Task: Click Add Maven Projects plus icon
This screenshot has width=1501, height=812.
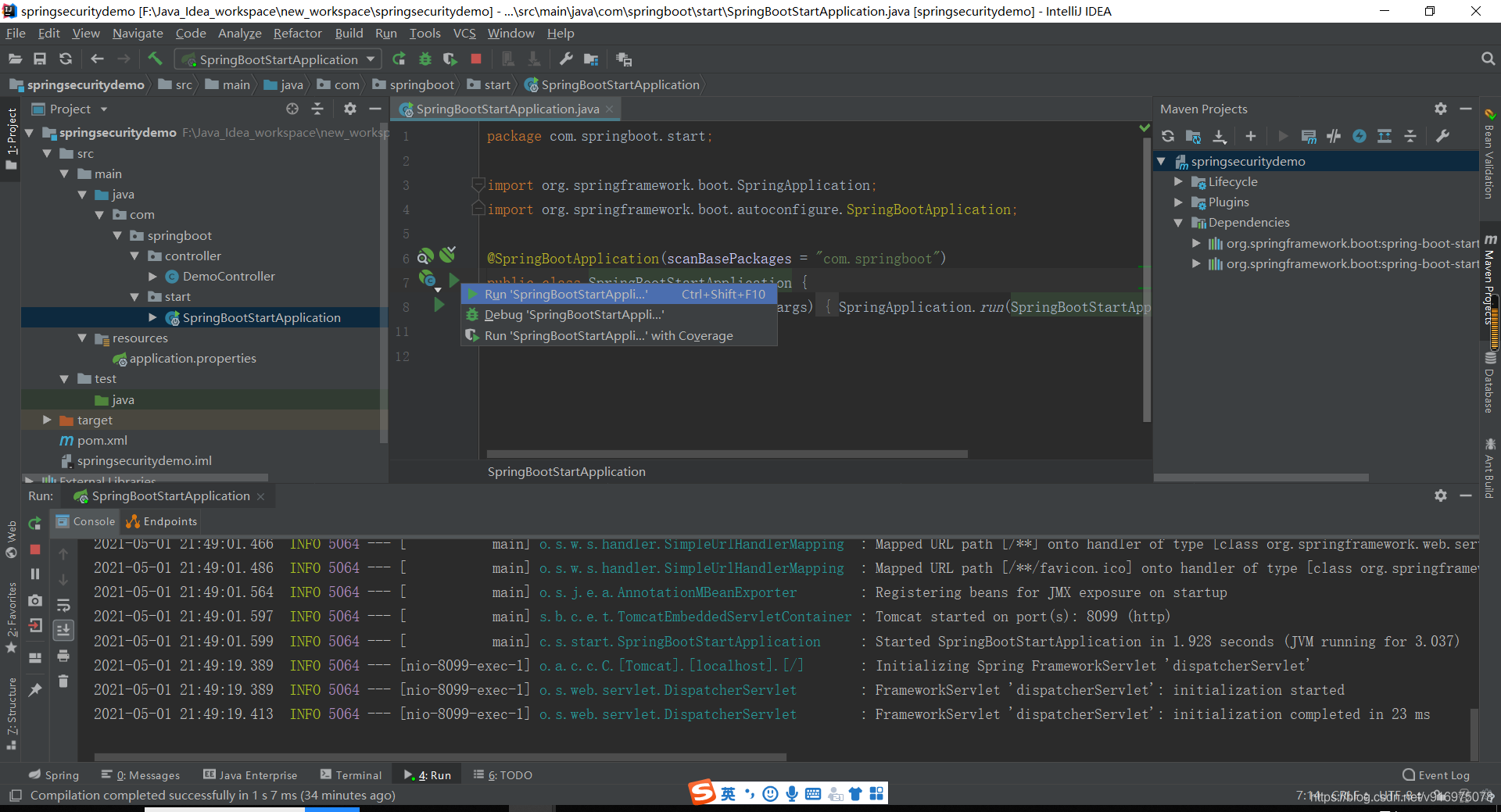Action: click(x=1251, y=136)
